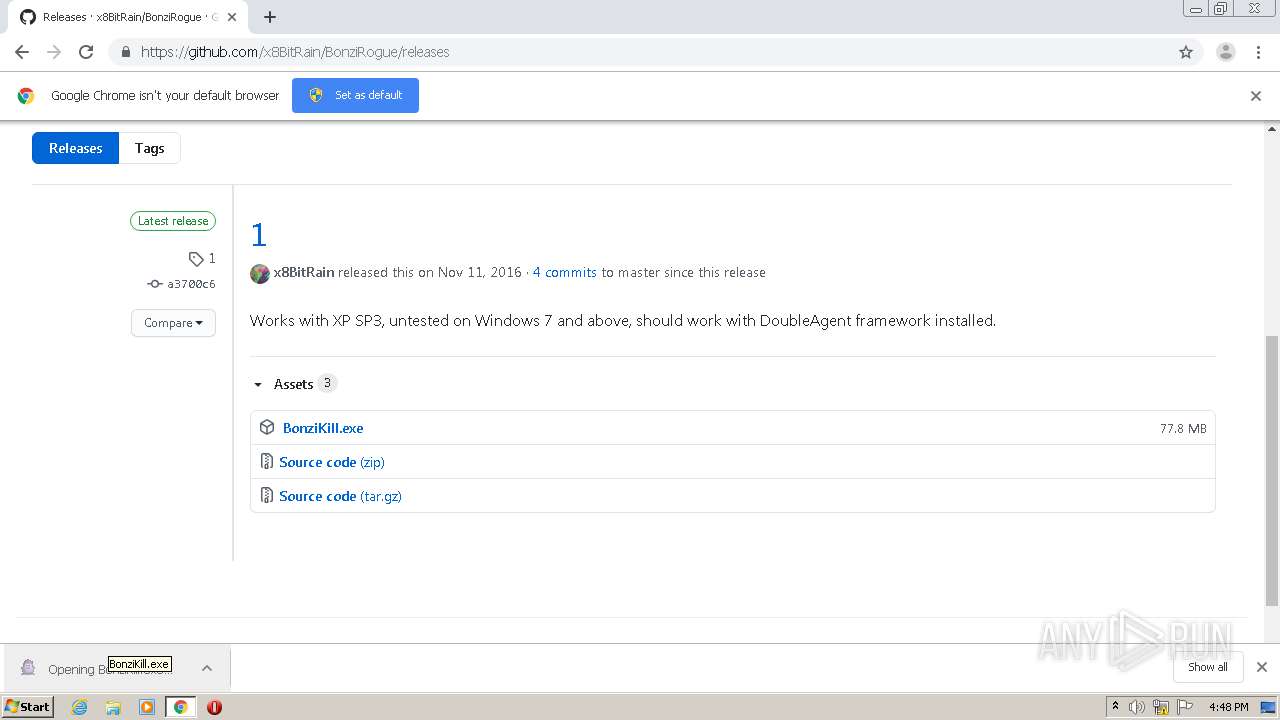Viewport: 1280px width, 720px height.
Task: Click the volume speaker tray icon
Action: pyautogui.click(x=1137, y=707)
